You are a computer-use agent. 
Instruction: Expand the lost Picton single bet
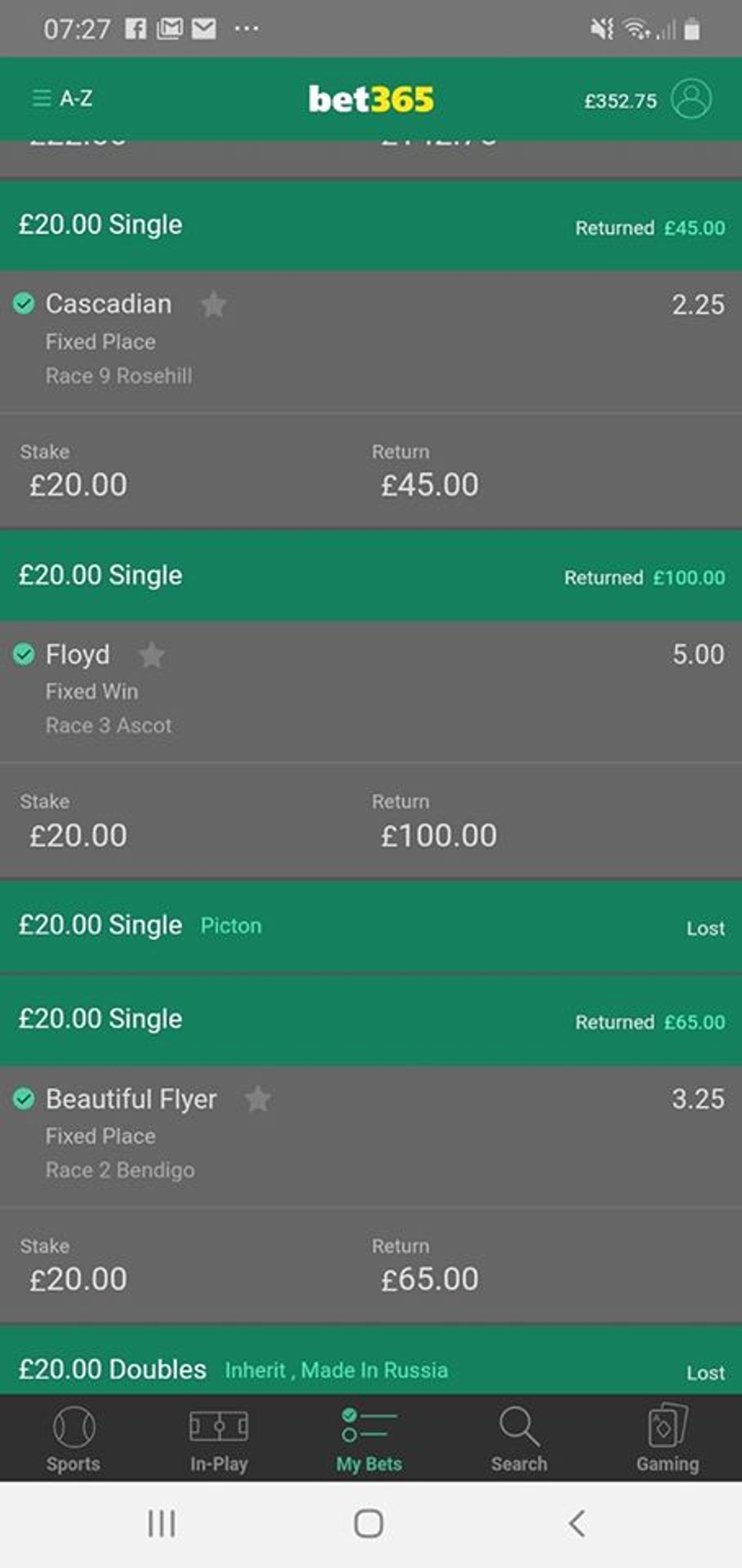coord(371,926)
